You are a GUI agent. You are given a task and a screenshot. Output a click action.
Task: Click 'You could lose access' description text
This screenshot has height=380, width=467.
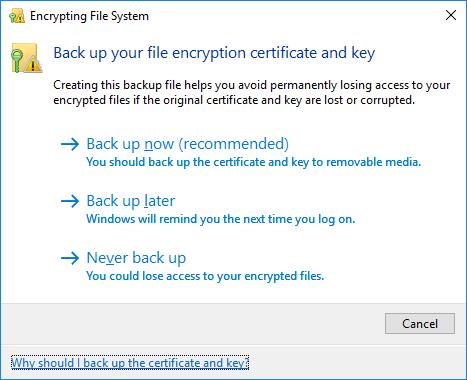[x=205, y=276]
